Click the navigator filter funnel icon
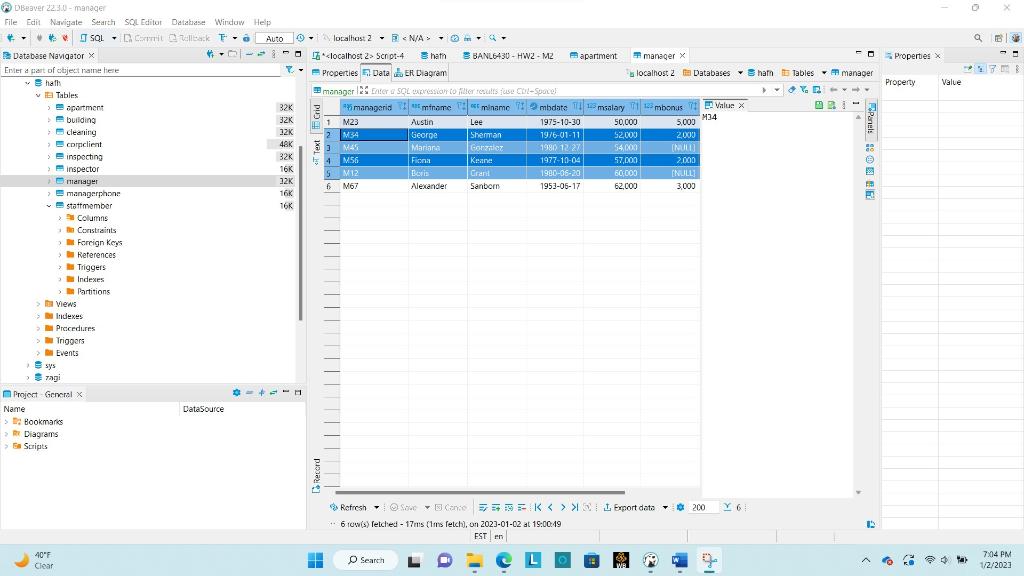 289,69
